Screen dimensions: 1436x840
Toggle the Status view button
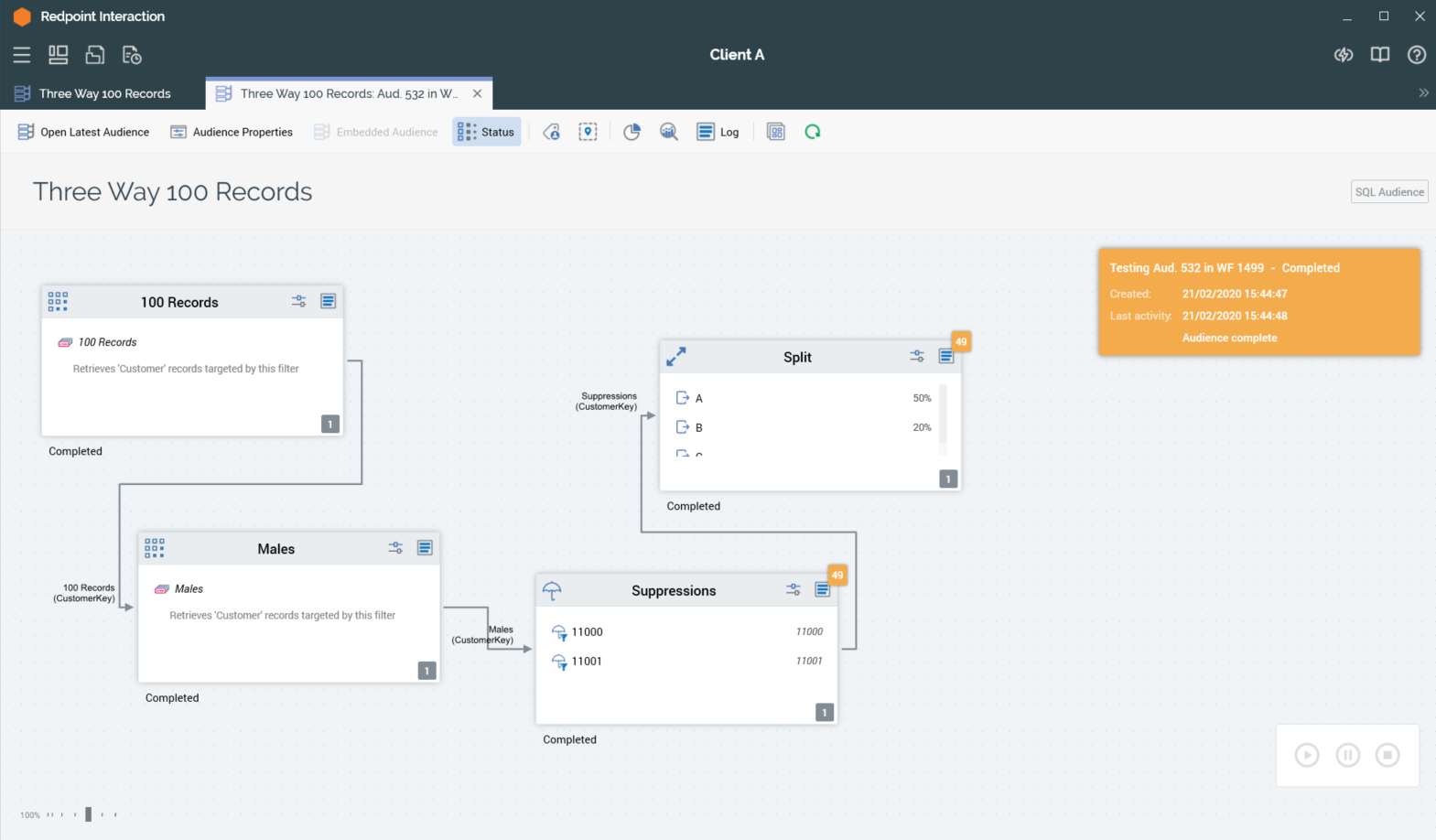tap(487, 132)
